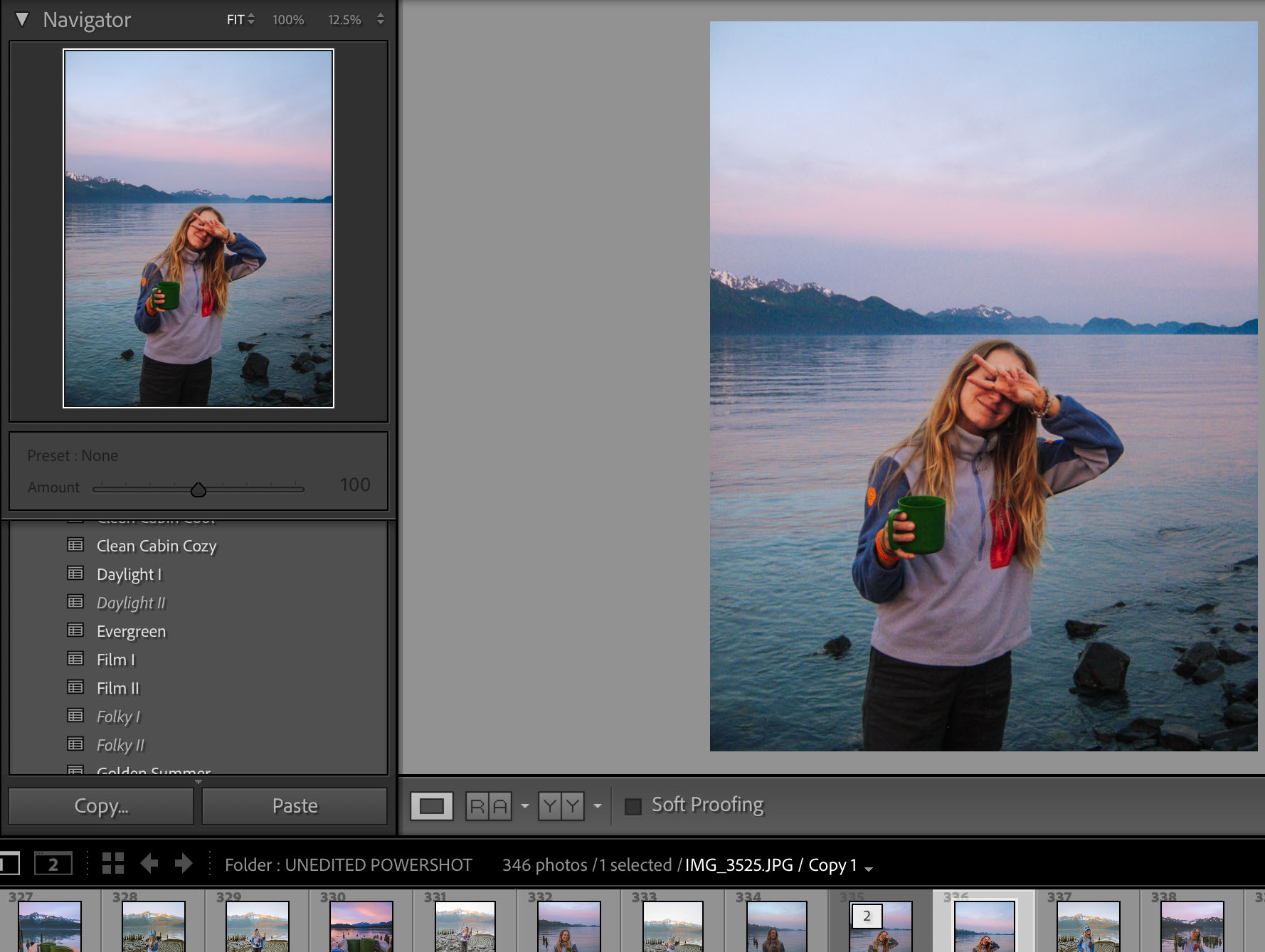Click the Copy... button
The image size is (1265, 952).
point(101,806)
